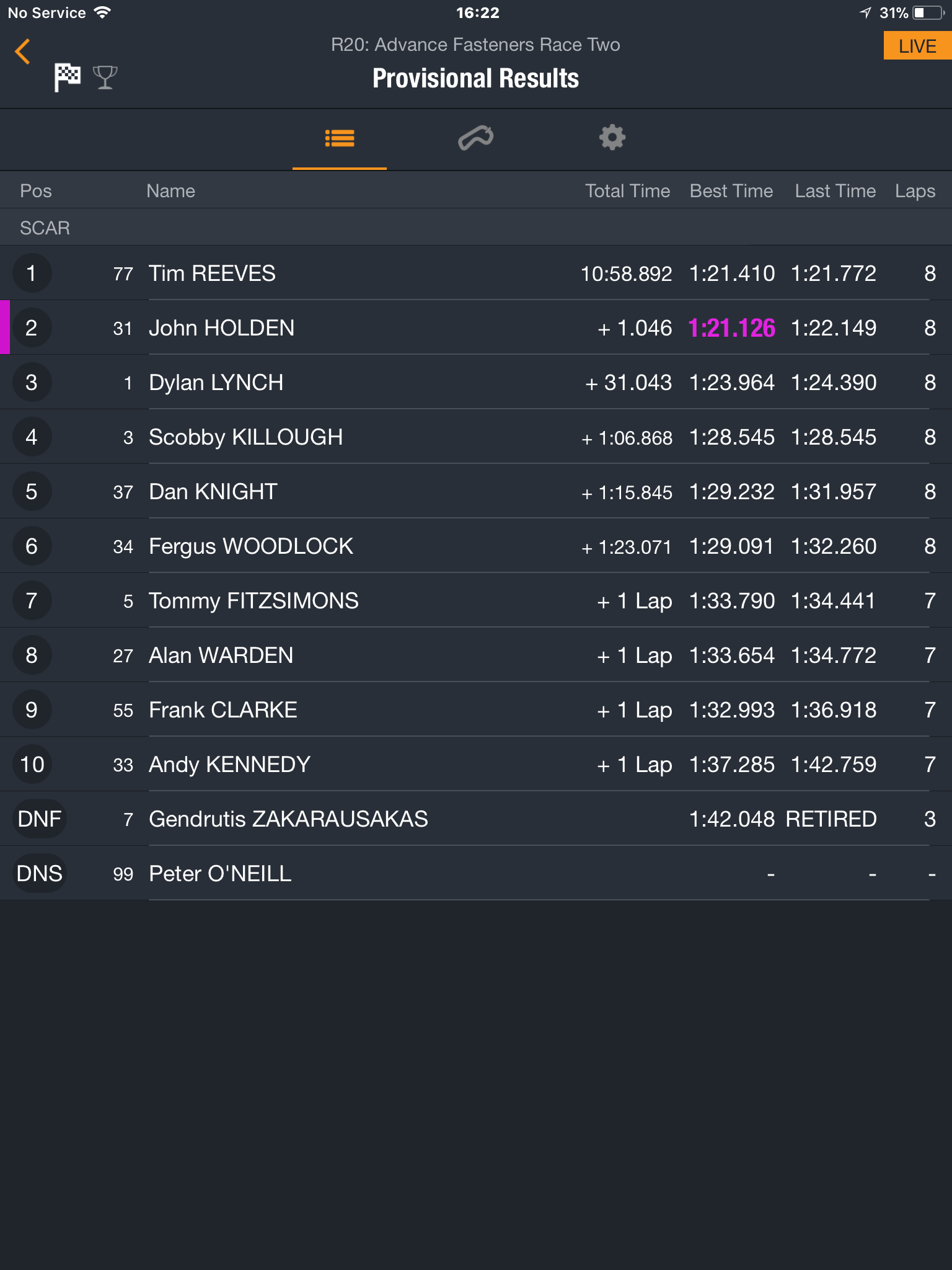Tap the Total Time column header

[x=627, y=191]
